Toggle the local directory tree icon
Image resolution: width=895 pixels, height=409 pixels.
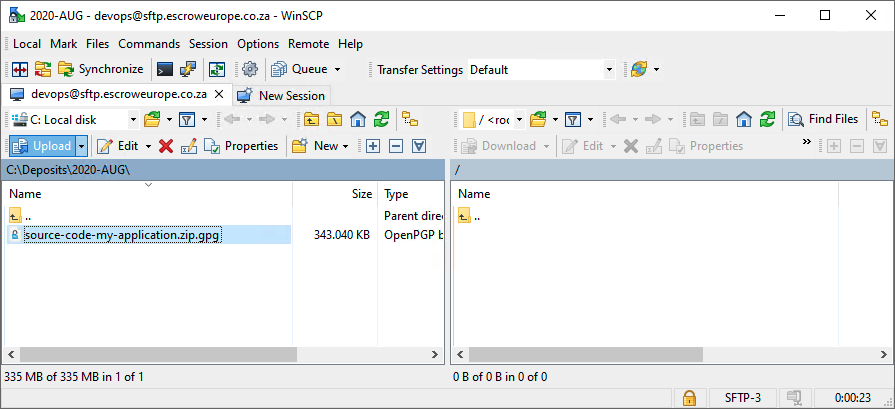pyautogui.click(x=410, y=120)
